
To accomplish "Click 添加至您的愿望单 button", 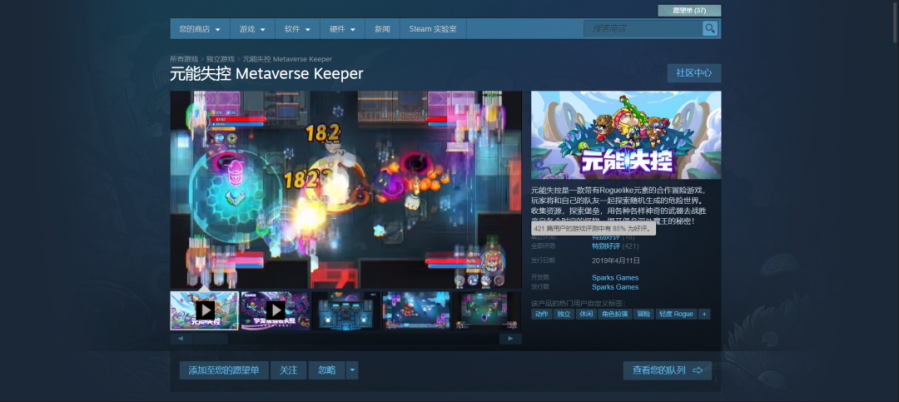I will pos(224,370).
